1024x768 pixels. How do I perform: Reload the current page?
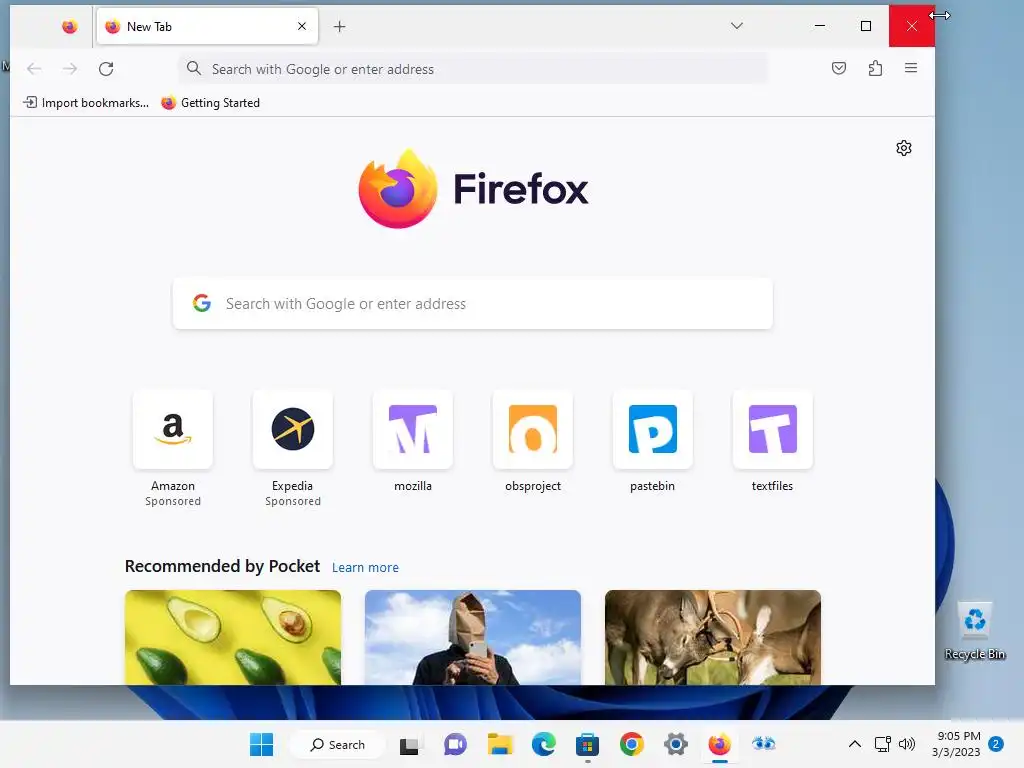pyautogui.click(x=106, y=69)
